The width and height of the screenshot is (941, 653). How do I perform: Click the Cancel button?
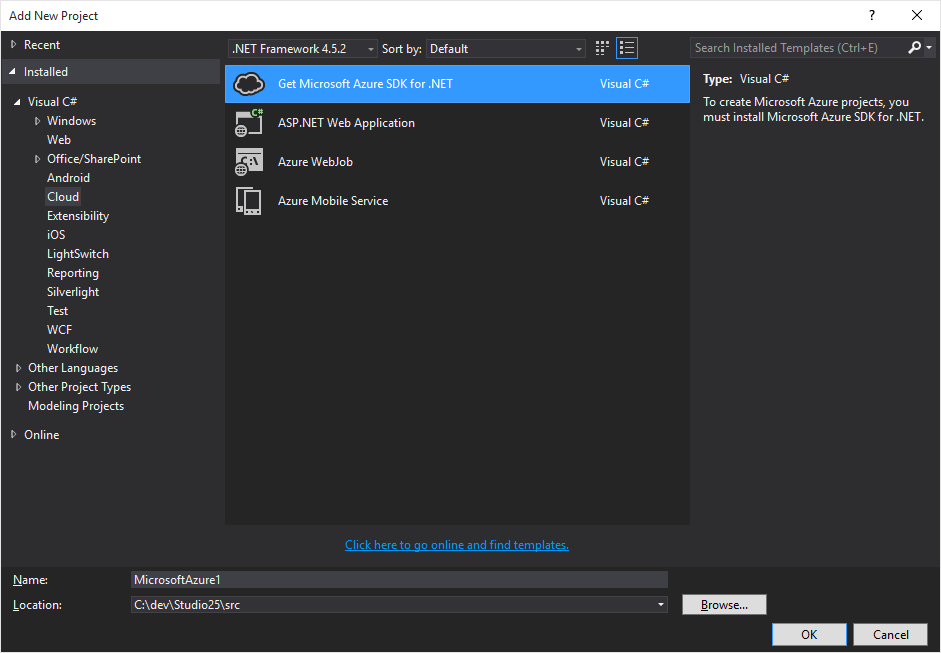coord(891,634)
